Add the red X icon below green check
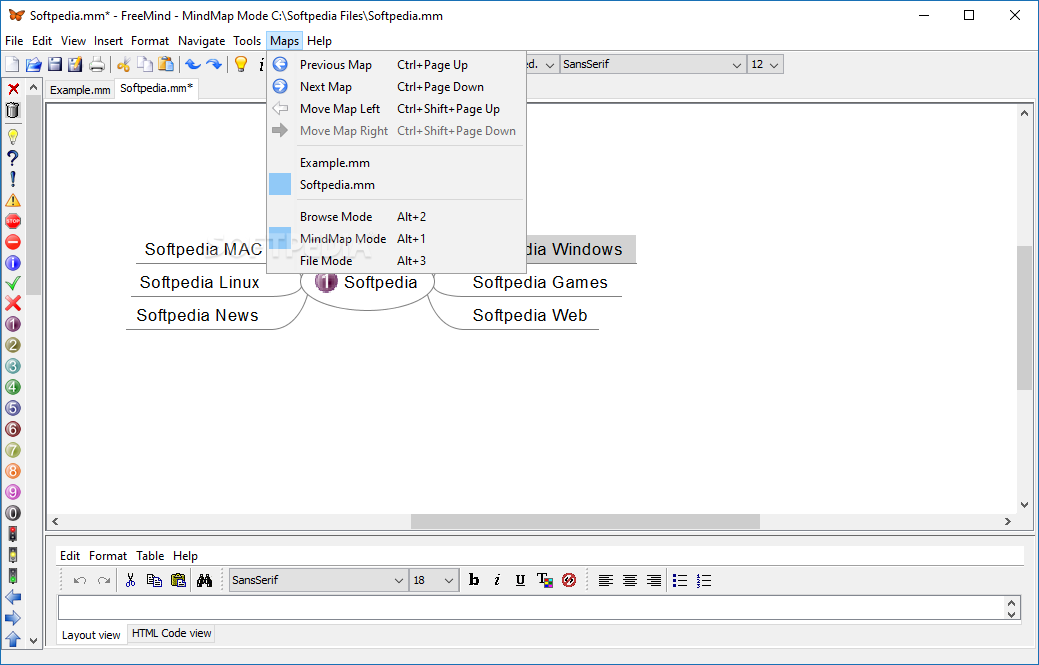Image resolution: width=1039 pixels, height=665 pixels. (13, 303)
